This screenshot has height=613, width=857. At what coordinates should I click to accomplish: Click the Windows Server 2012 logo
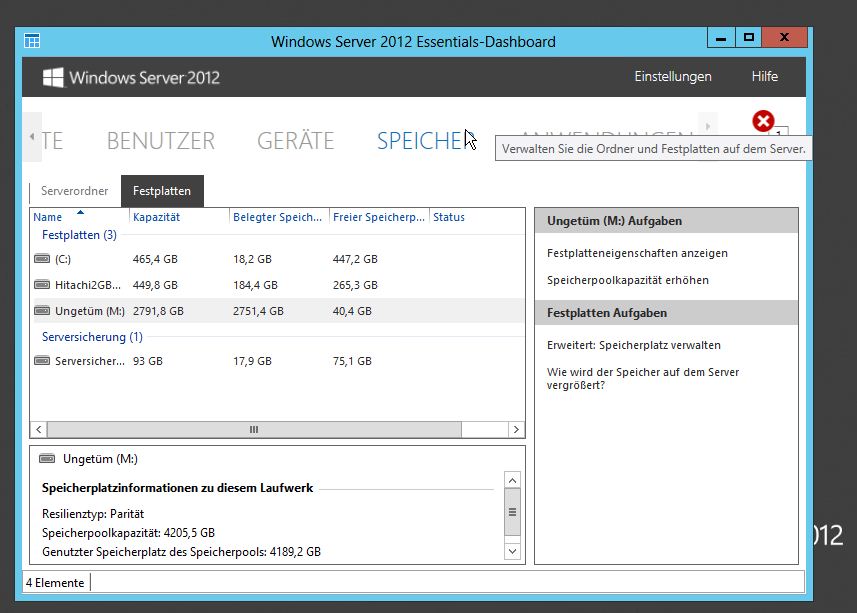click(131, 78)
